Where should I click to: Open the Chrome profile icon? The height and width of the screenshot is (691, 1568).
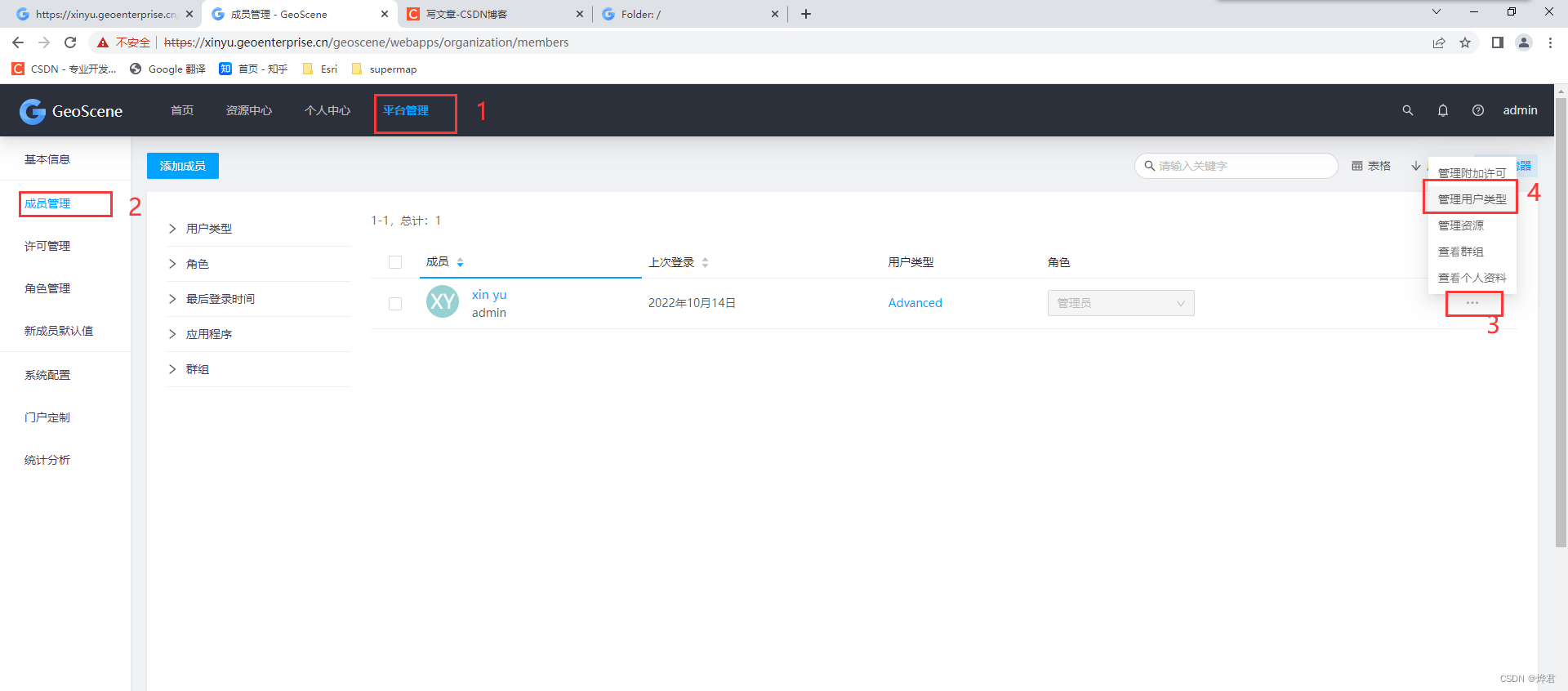[1524, 42]
